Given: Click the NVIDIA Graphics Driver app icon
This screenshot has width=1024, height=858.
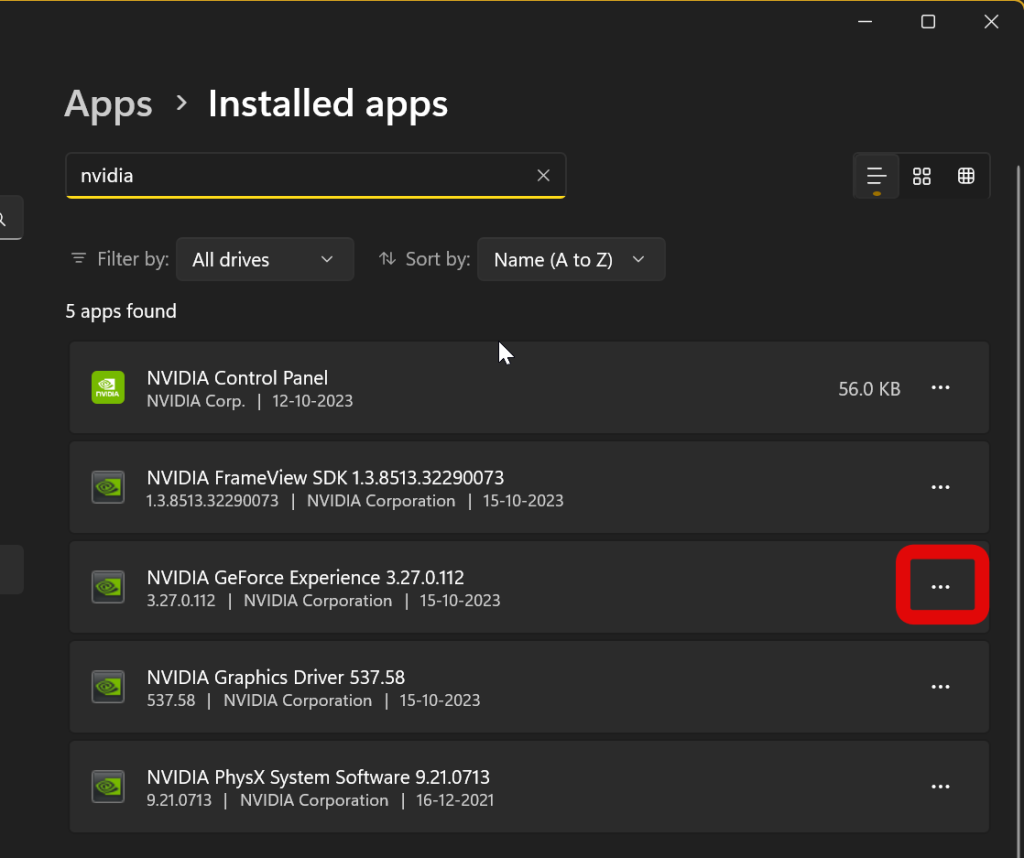Looking at the screenshot, I should click(108, 687).
